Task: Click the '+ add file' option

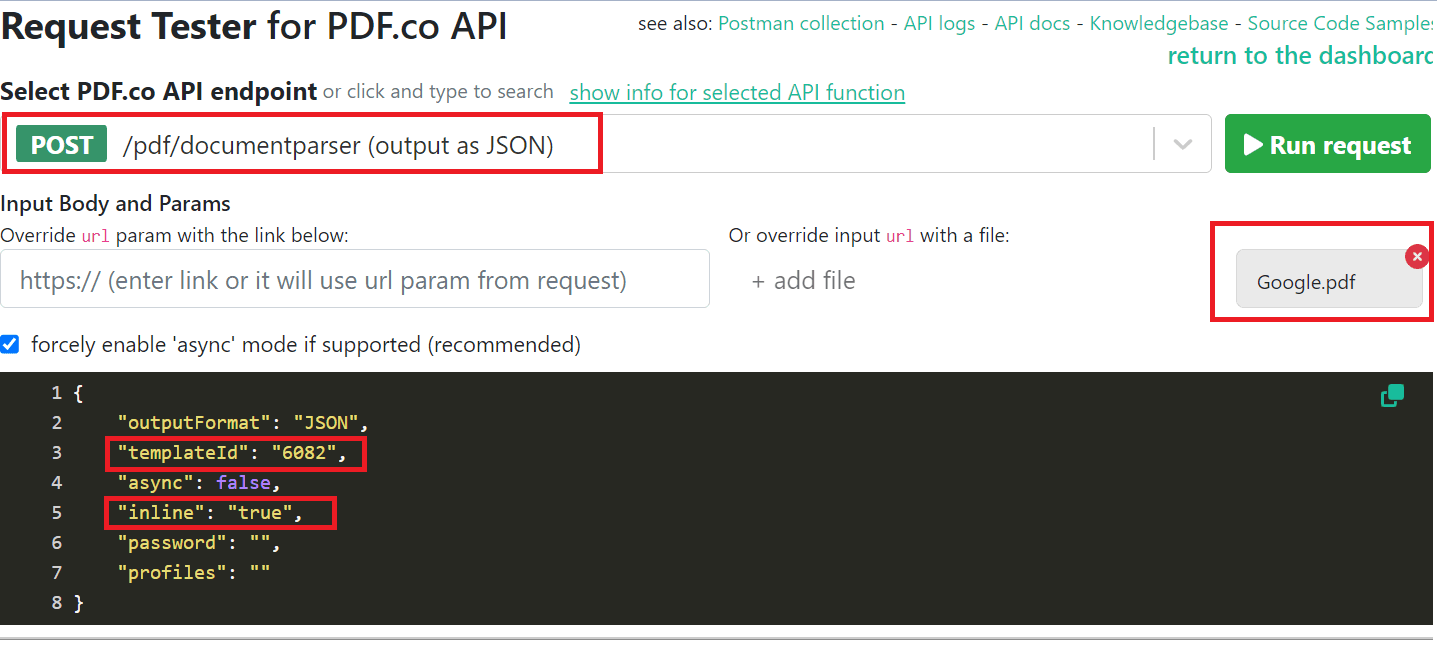Action: click(x=803, y=281)
